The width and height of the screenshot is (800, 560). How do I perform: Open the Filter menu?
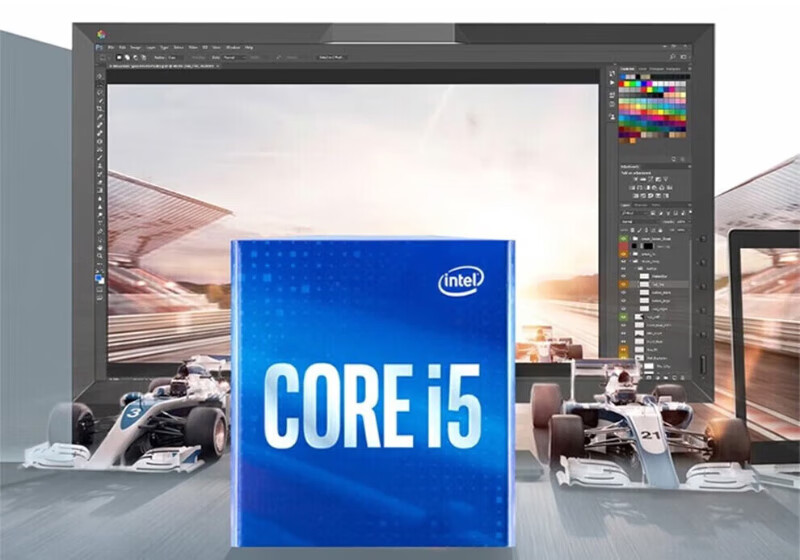tap(193, 47)
